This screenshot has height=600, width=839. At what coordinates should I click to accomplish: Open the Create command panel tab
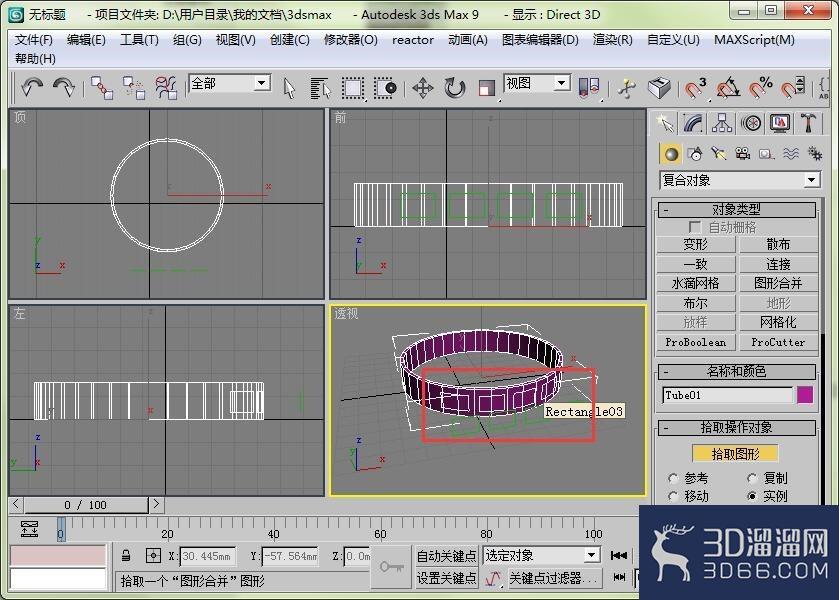coord(665,124)
